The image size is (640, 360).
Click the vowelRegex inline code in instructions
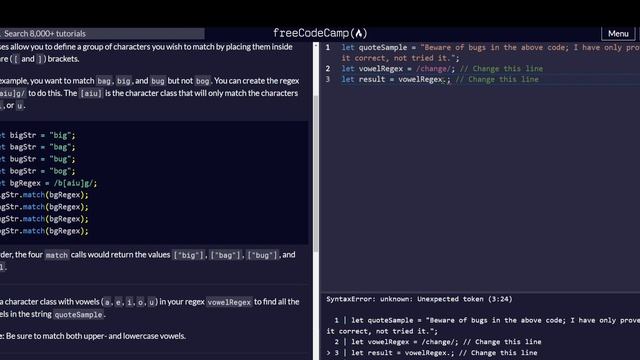tap(229, 302)
